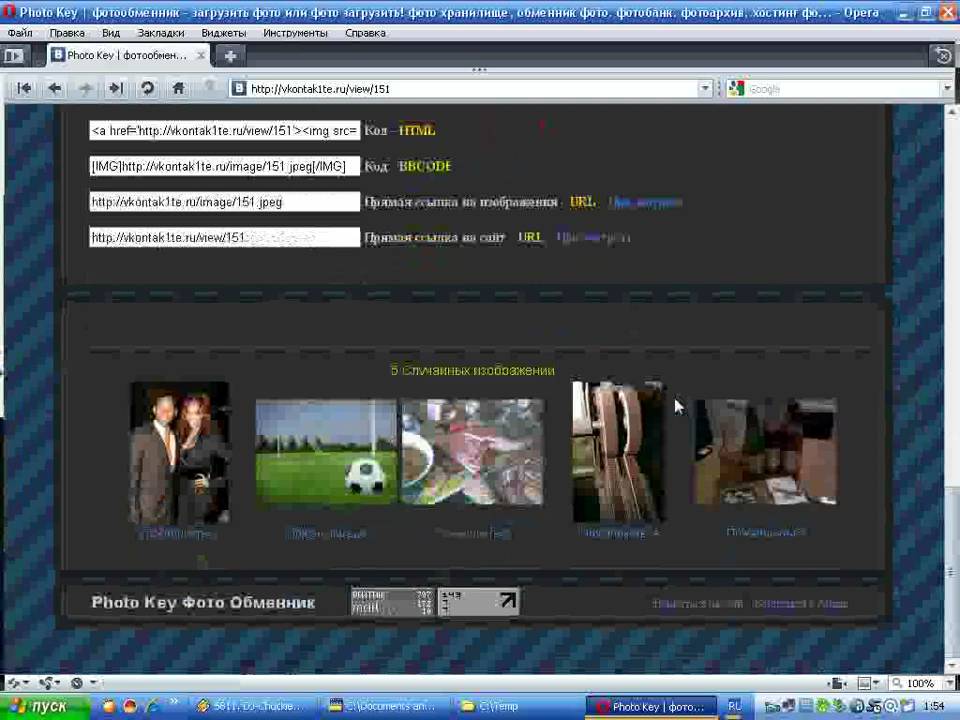Select the BBCODE image text field
The width and height of the screenshot is (960, 720).
pos(225,166)
